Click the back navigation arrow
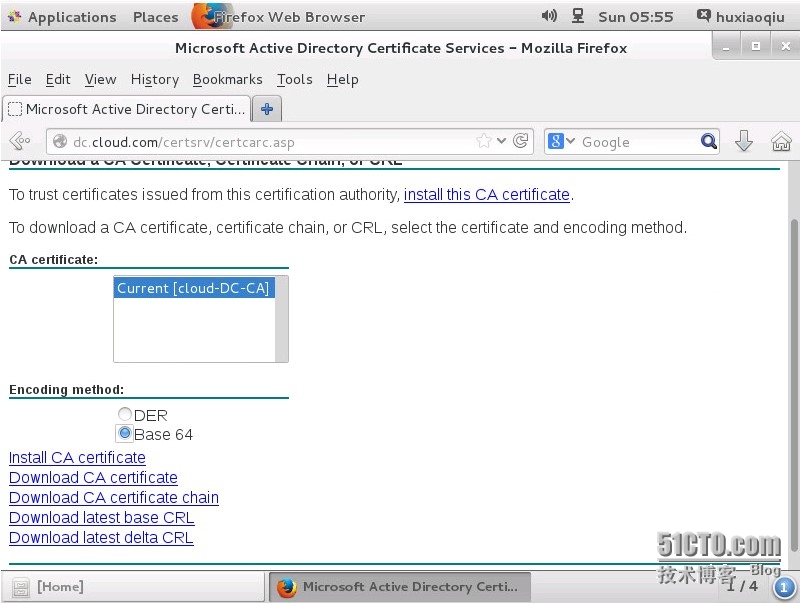Screen dimensions: 800x603 [20, 141]
